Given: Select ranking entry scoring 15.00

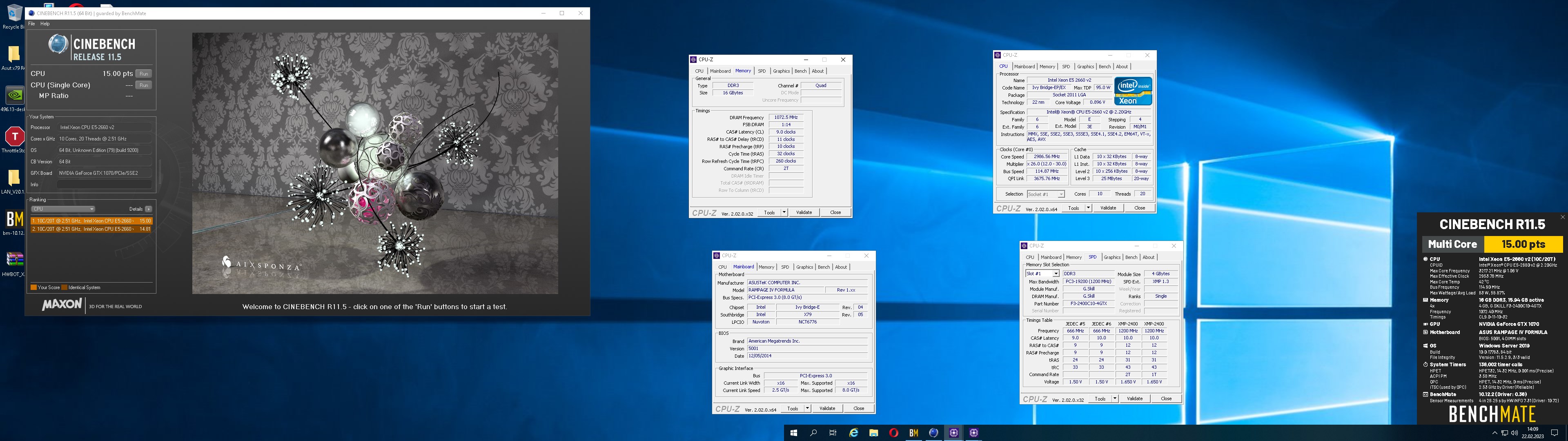Looking at the screenshot, I should [91, 221].
